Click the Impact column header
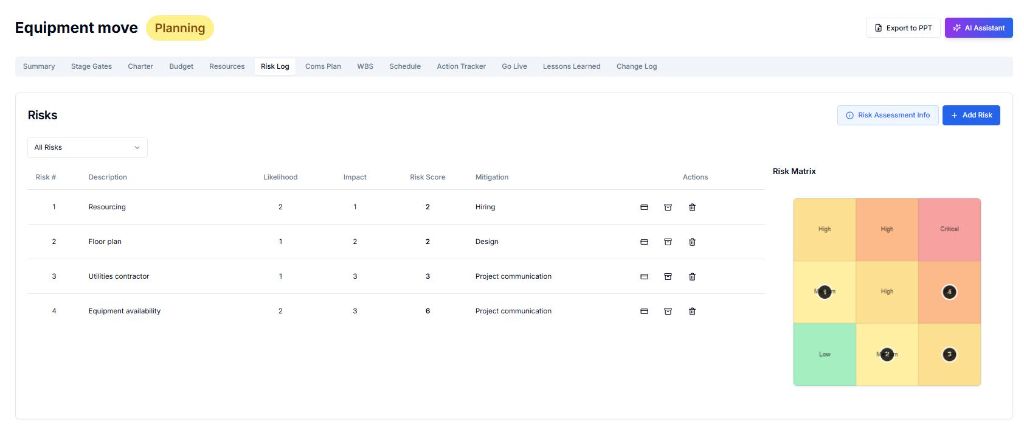 click(355, 177)
